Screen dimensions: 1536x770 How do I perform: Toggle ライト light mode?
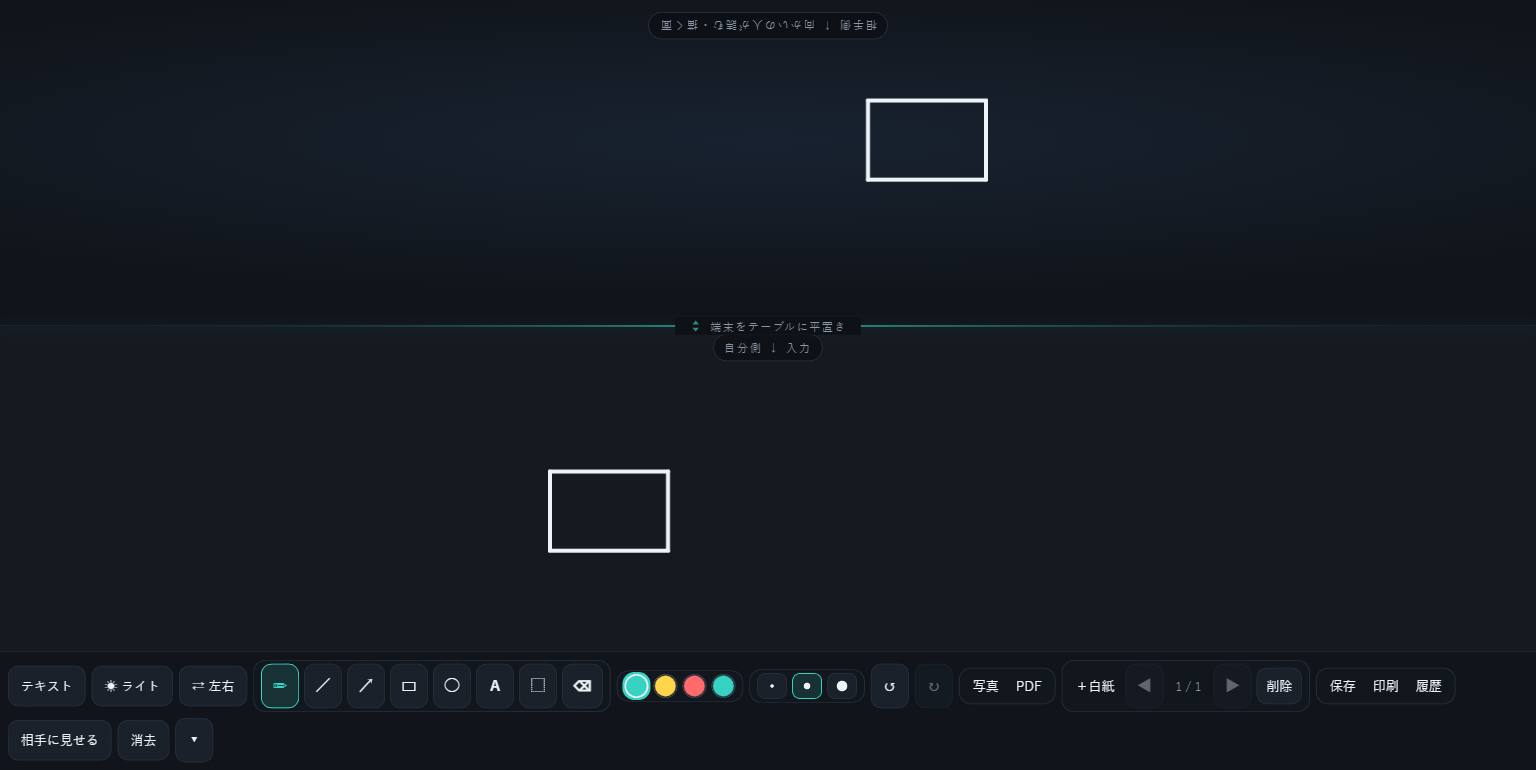tap(132, 686)
